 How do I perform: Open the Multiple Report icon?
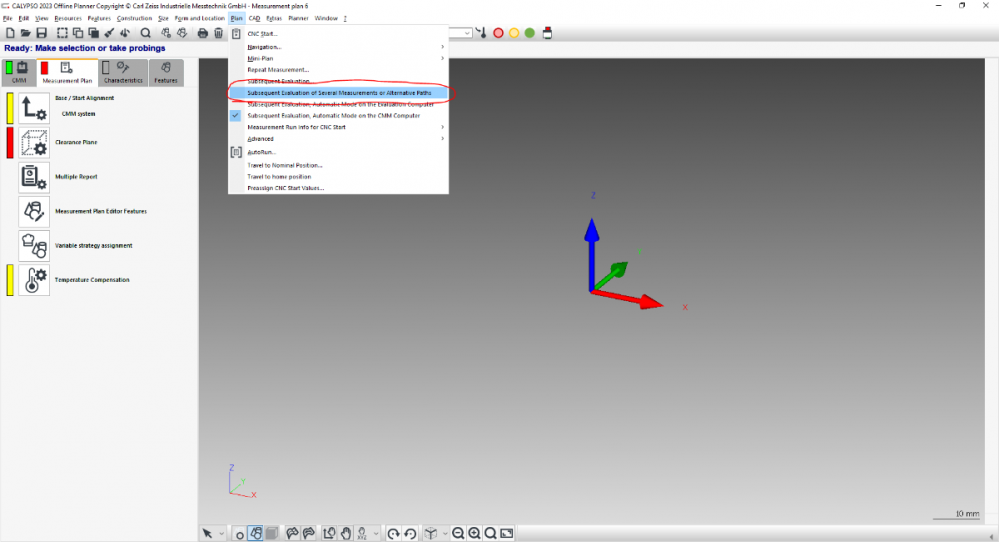[34, 177]
